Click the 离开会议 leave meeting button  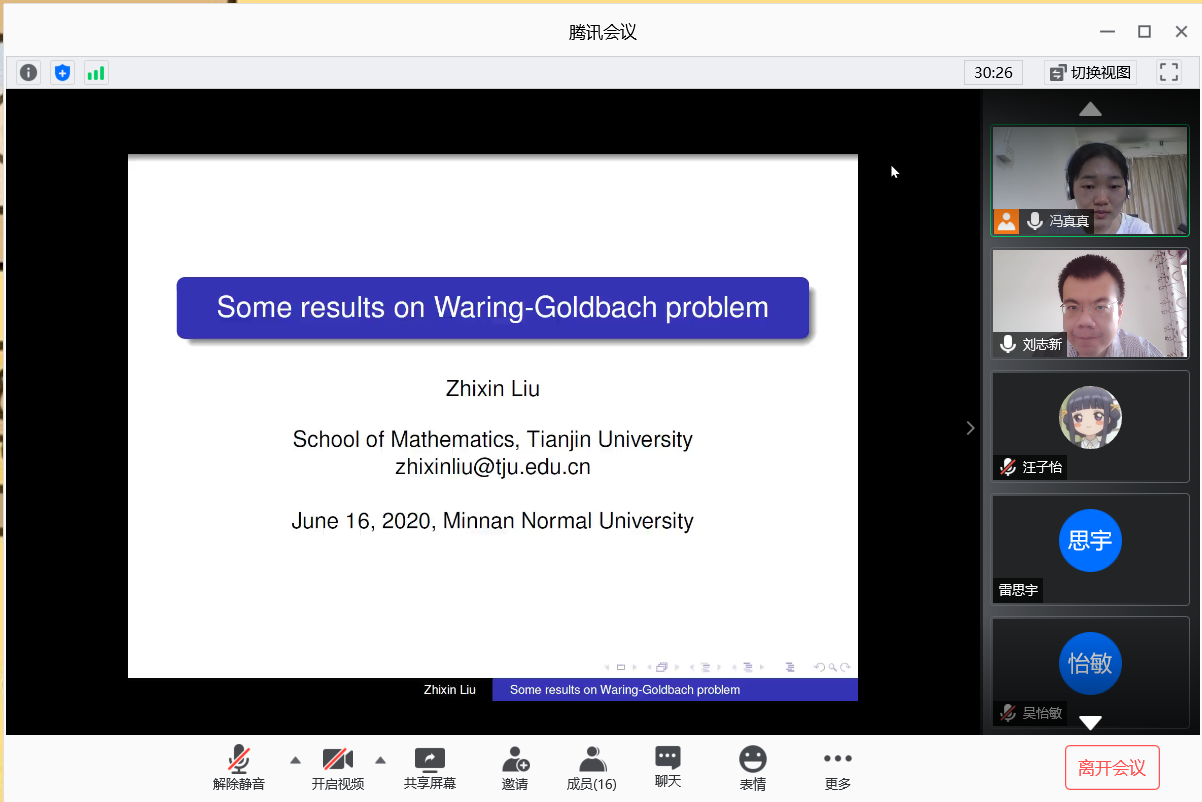point(1112,768)
